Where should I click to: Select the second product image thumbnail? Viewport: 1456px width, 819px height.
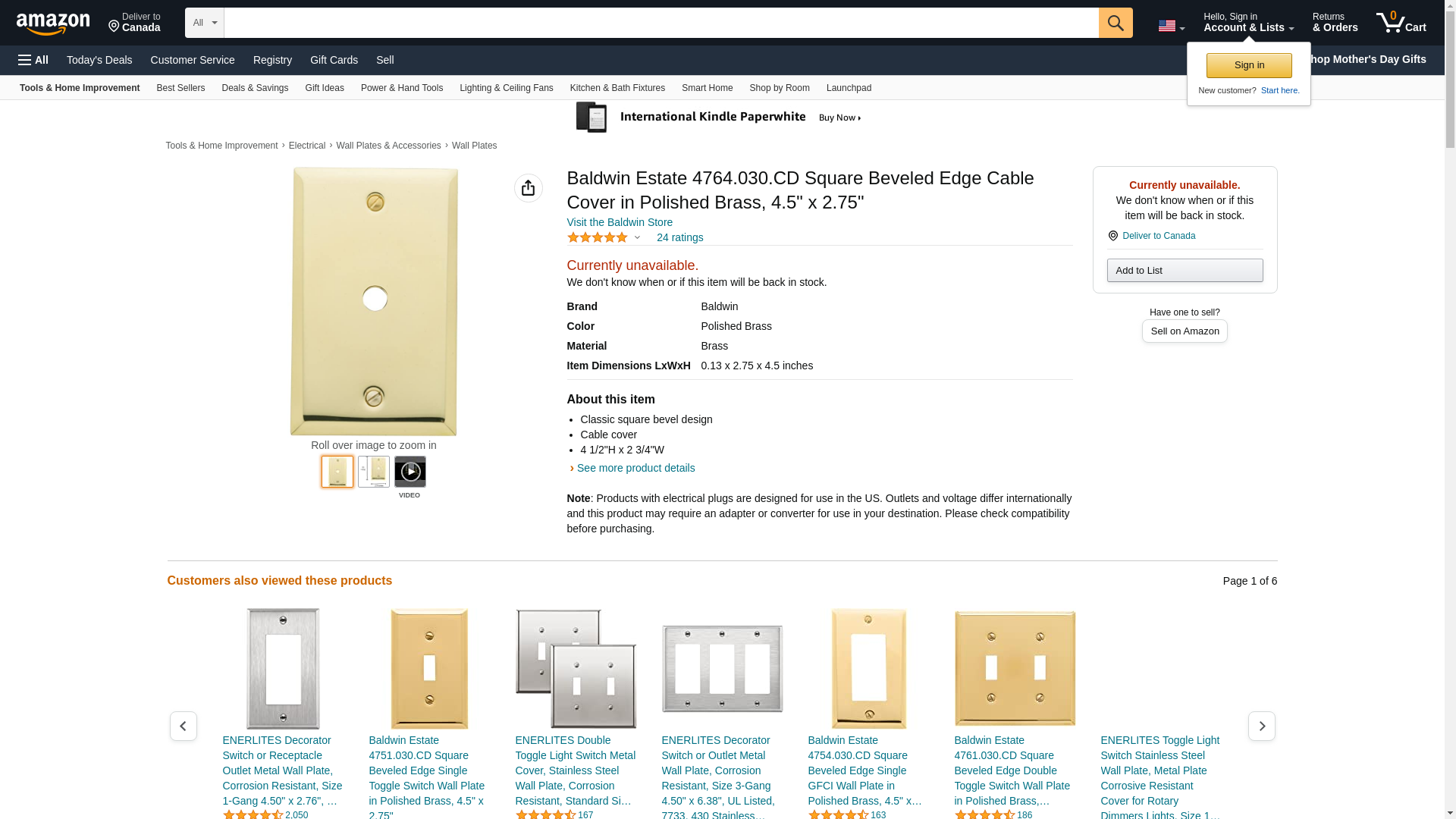pos(374,472)
